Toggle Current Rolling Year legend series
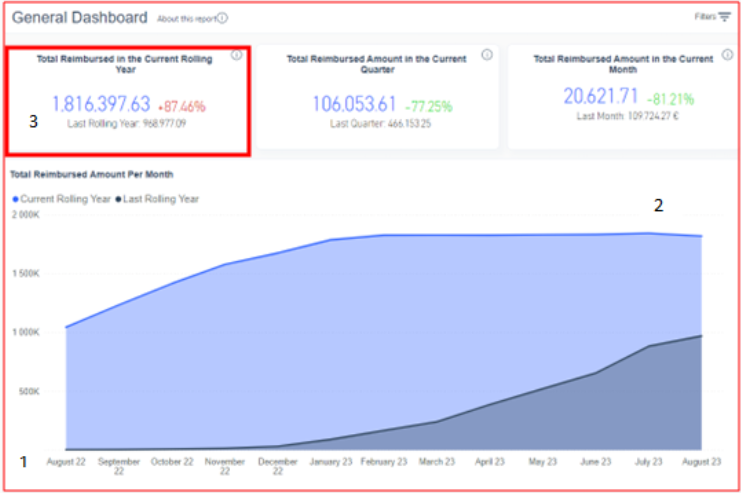Viewport: 741px width, 493px height. click(63, 199)
